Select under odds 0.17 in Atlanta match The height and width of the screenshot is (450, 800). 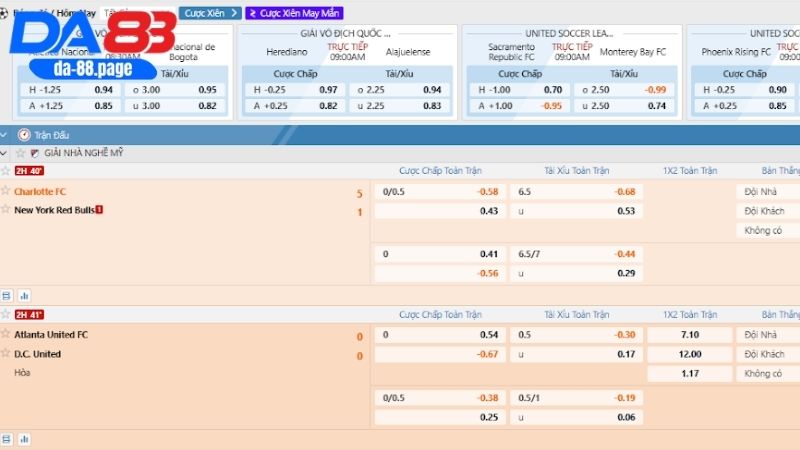tap(577, 354)
